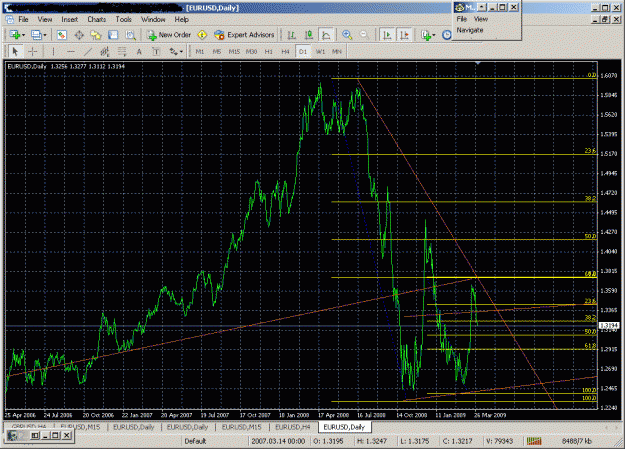
Task: Click the Default profile status field
Action: click(x=195, y=441)
